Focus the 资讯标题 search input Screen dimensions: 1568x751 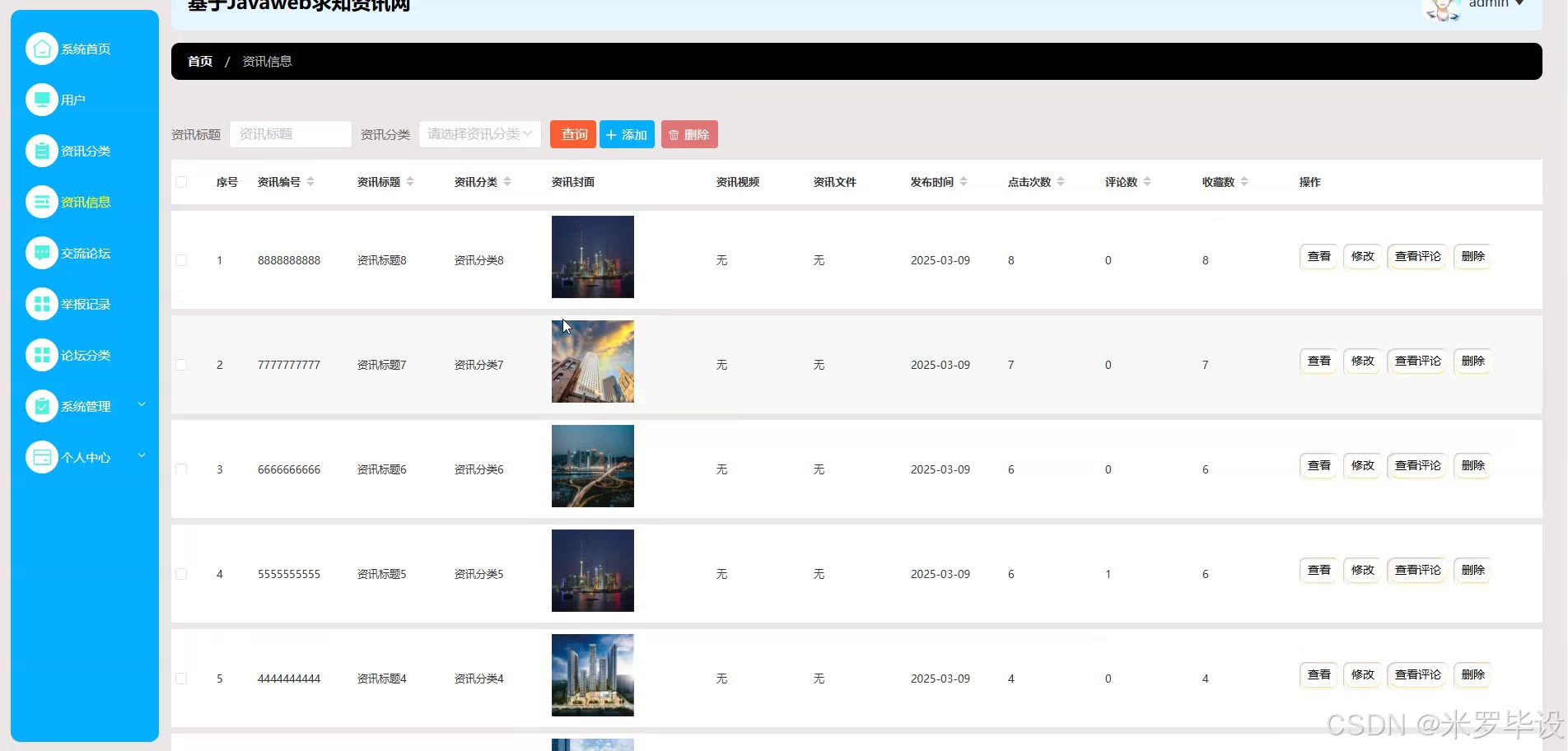(291, 134)
